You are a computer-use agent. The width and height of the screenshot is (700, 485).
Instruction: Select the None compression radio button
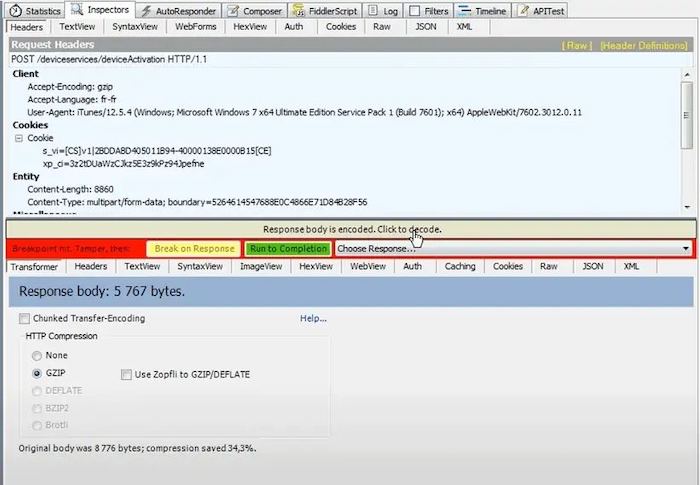click(x=38, y=355)
